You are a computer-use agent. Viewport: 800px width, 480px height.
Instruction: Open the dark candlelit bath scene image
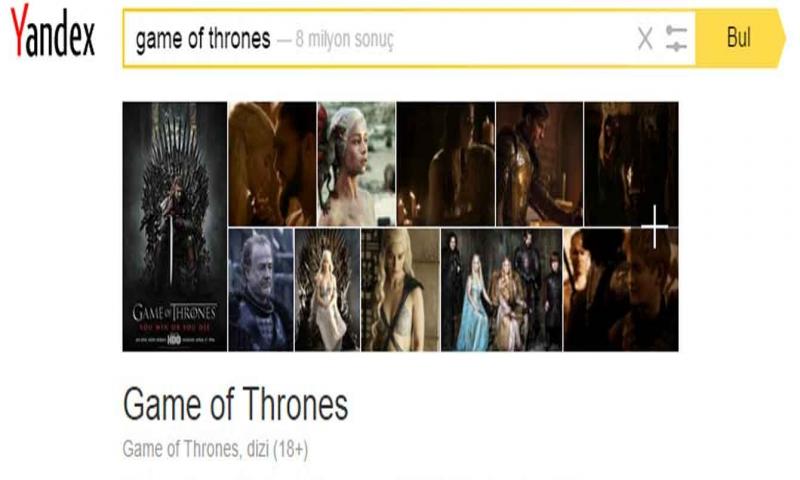[x=446, y=164]
